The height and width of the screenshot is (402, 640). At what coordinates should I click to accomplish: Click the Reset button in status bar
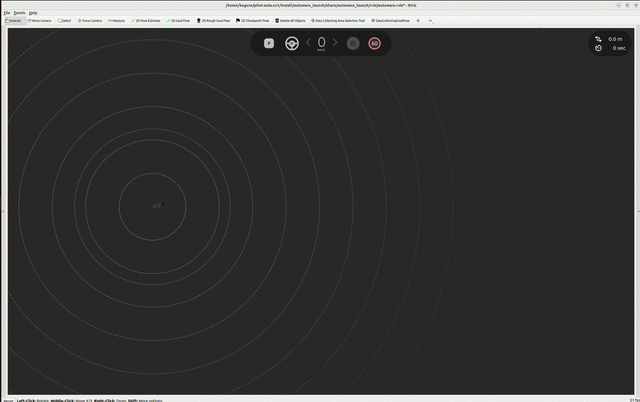[x=8, y=400]
